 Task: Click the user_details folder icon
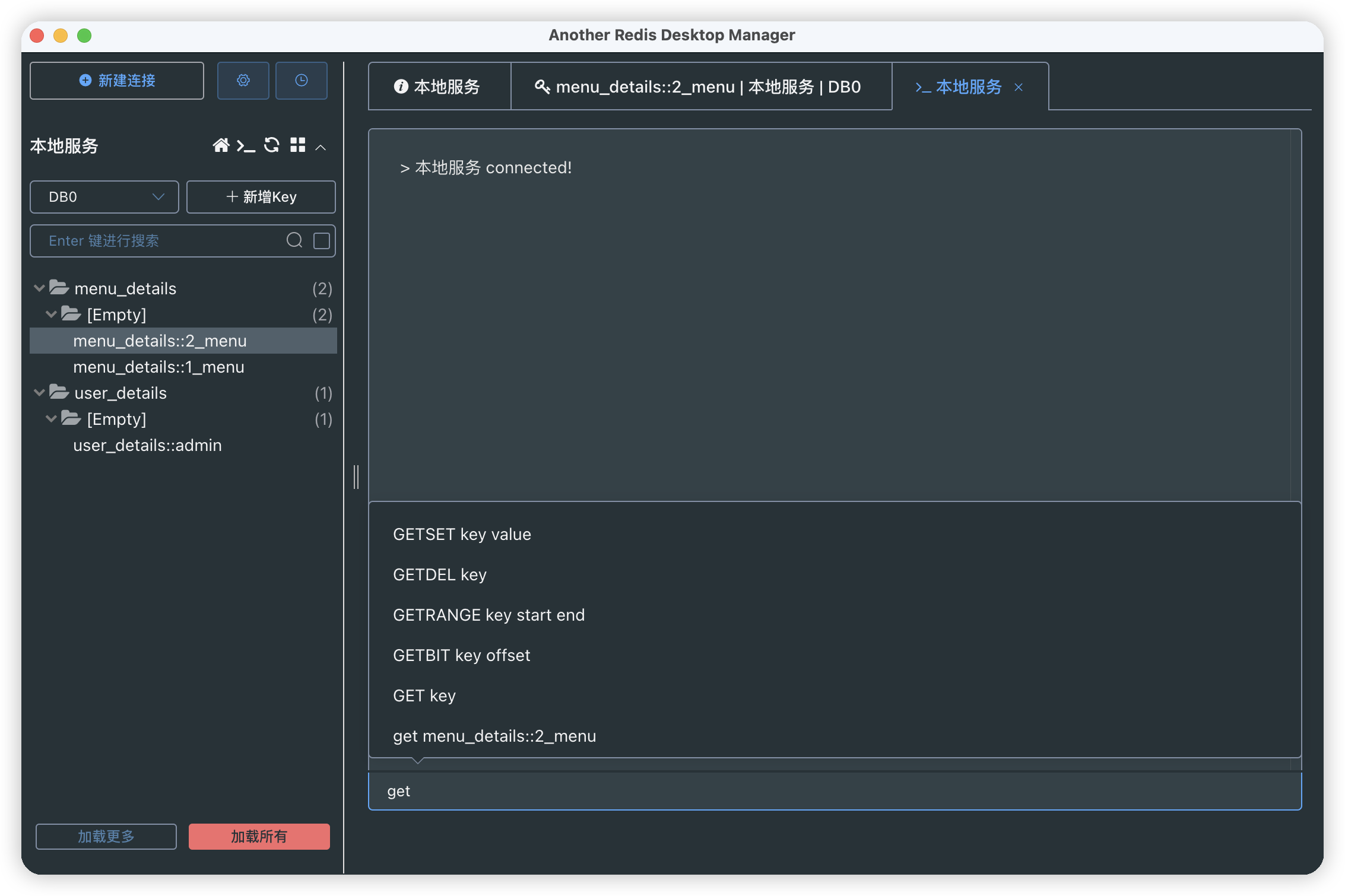point(59,392)
